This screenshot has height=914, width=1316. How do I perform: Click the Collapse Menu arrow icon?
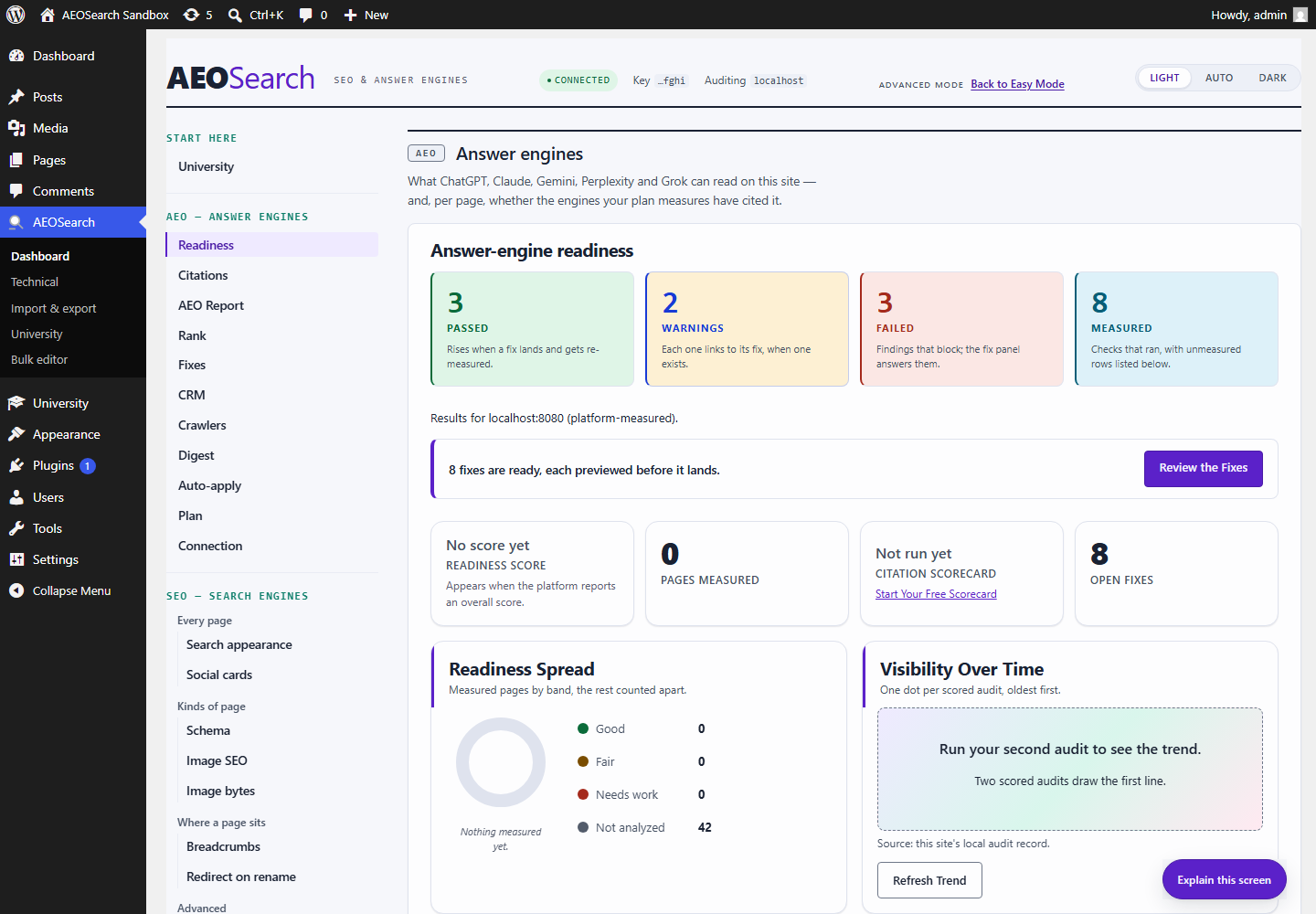tap(16, 590)
